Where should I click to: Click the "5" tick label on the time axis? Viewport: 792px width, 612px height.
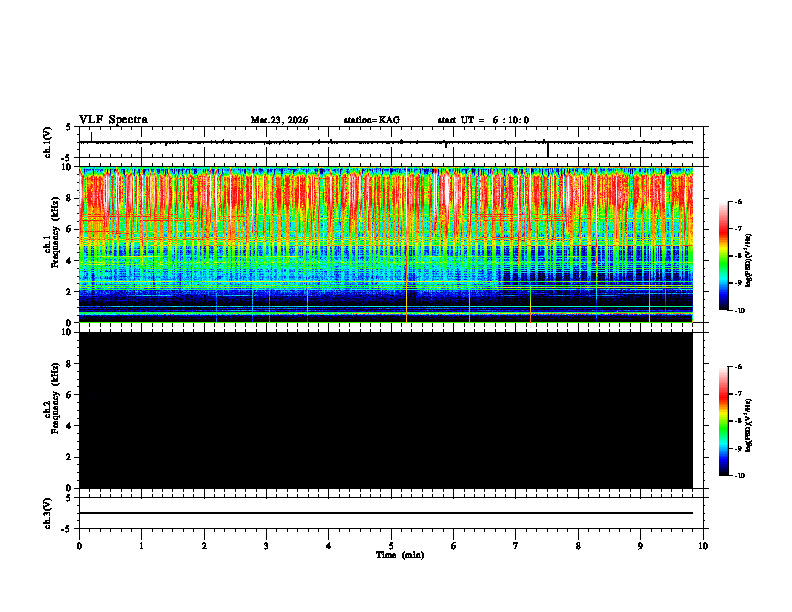coord(391,546)
